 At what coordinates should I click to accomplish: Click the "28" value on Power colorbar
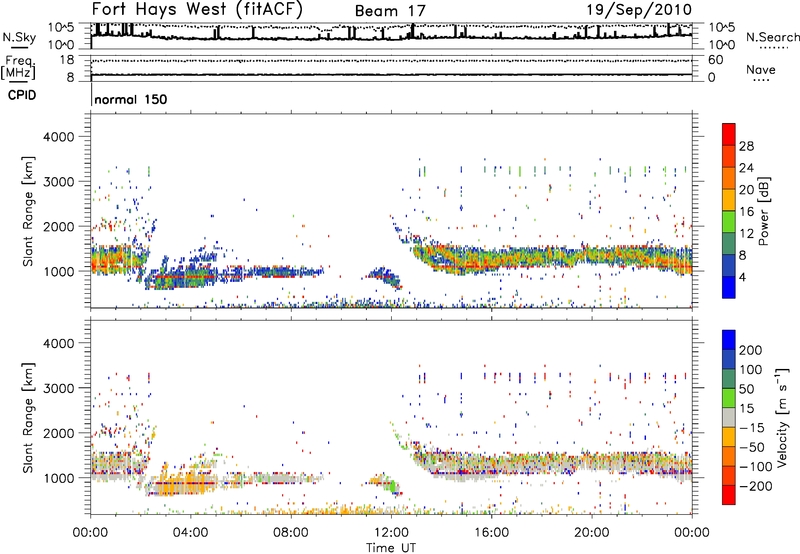tap(746, 146)
